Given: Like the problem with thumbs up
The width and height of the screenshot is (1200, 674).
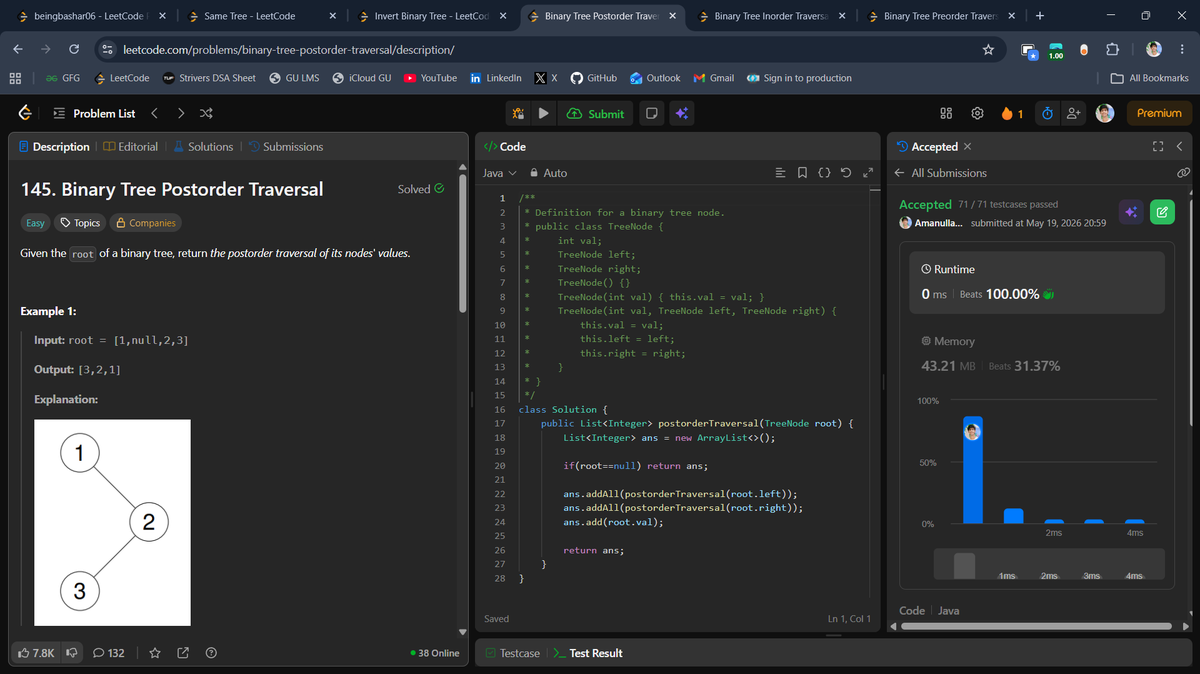Looking at the screenshot, I should click(x=37, y=653).
